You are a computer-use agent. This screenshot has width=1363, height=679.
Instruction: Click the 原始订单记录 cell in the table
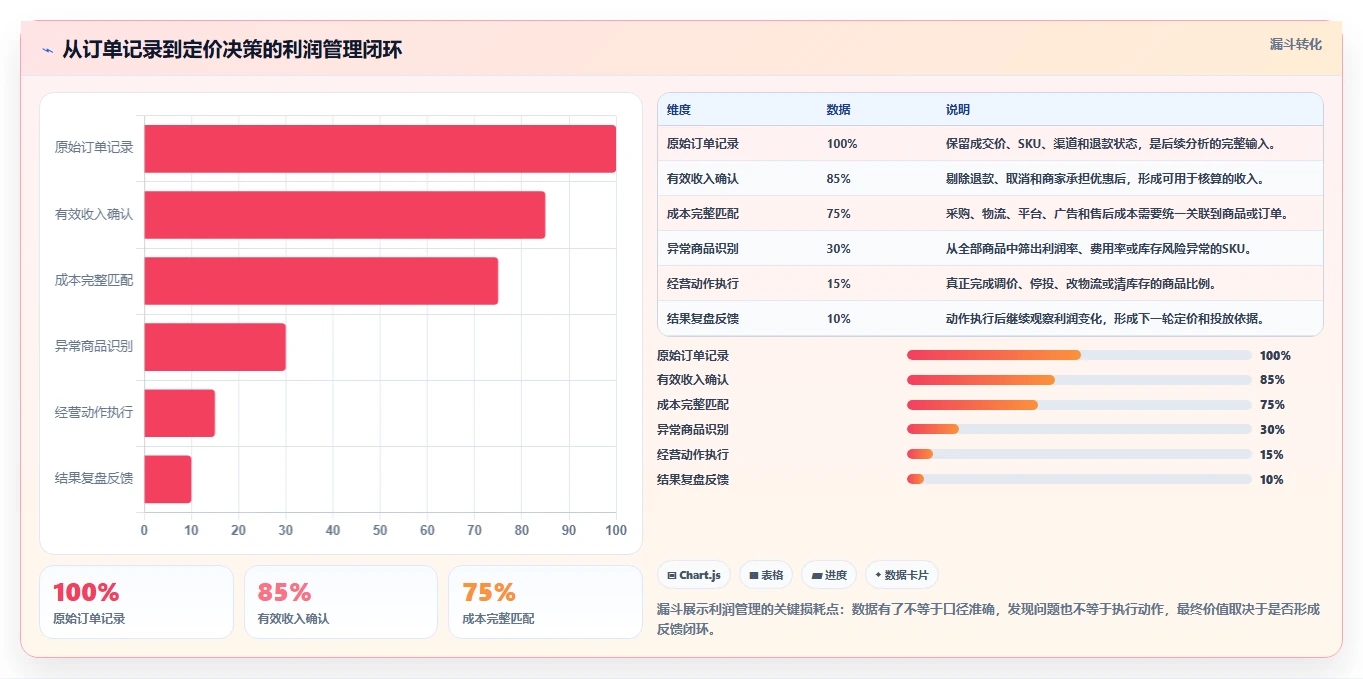(703, 144)
